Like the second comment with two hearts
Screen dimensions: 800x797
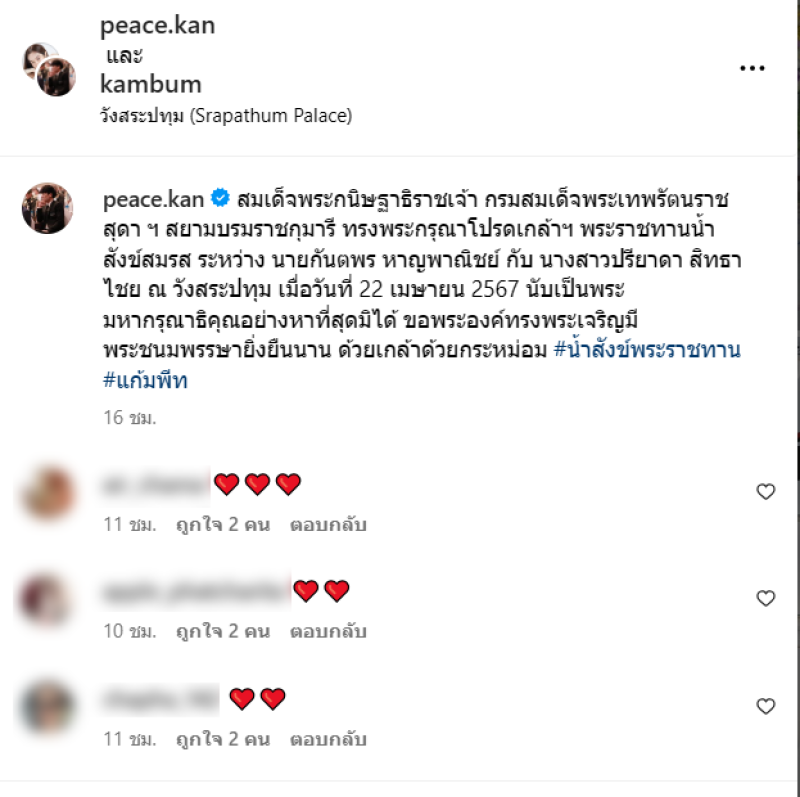coord(765,598)
